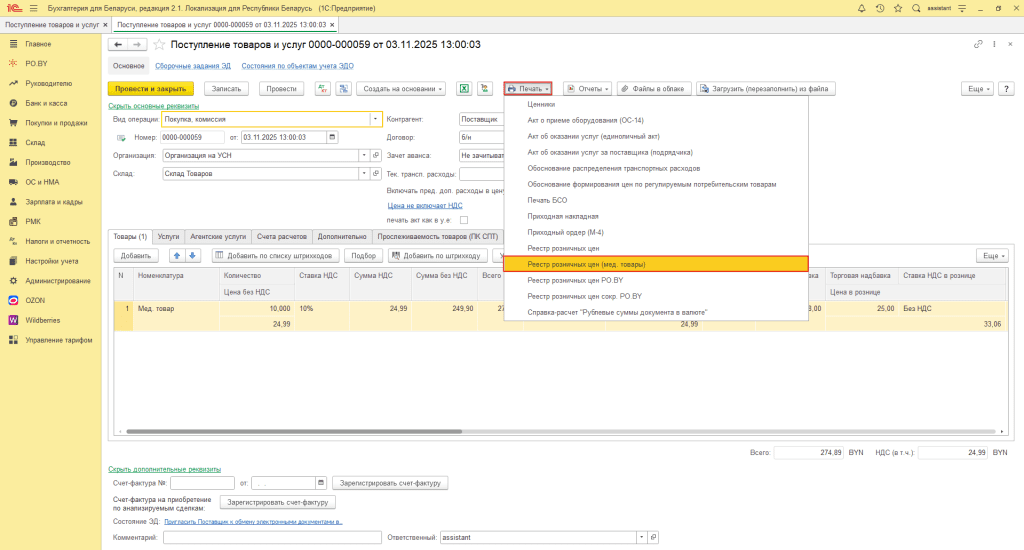Screen dimensions: 1024x550
Task: Move row up with blue arrow
Action: (x=177, y=256)
